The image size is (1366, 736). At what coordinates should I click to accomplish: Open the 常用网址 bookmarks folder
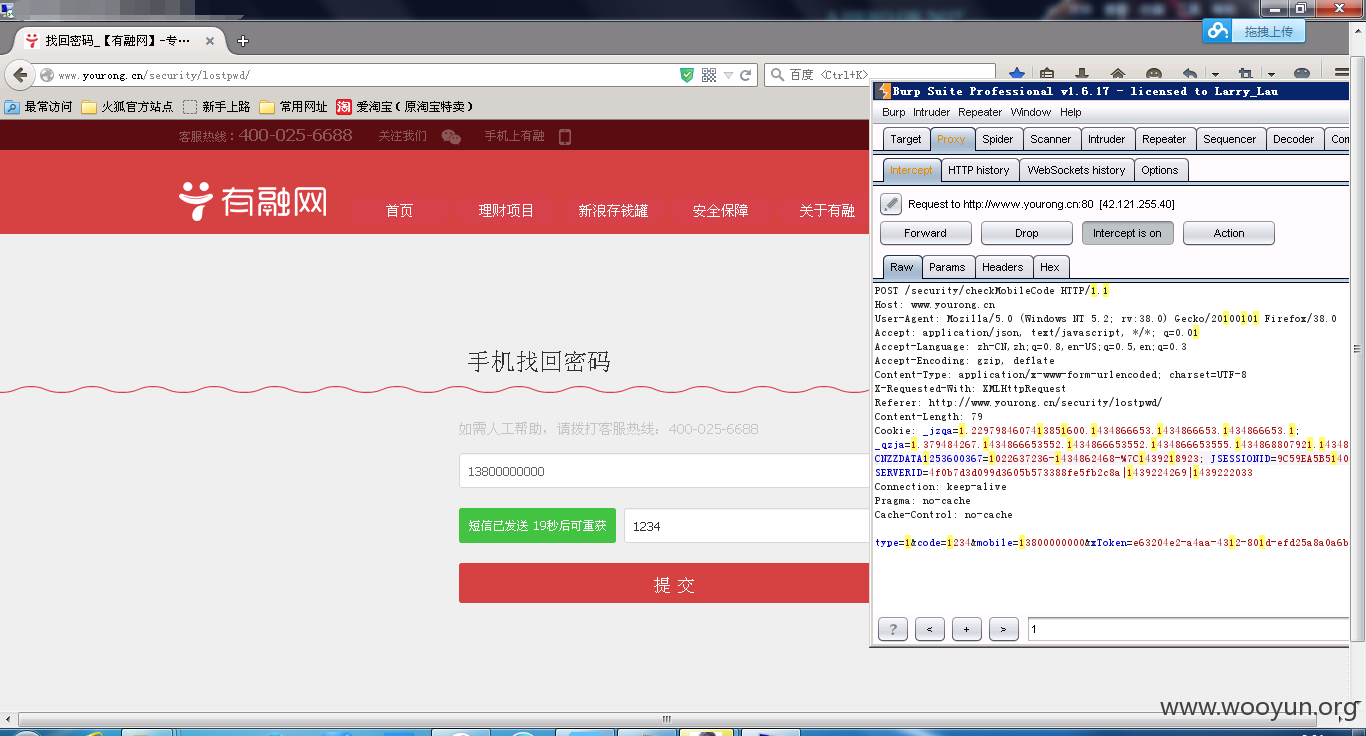click(x=293, y=106)
